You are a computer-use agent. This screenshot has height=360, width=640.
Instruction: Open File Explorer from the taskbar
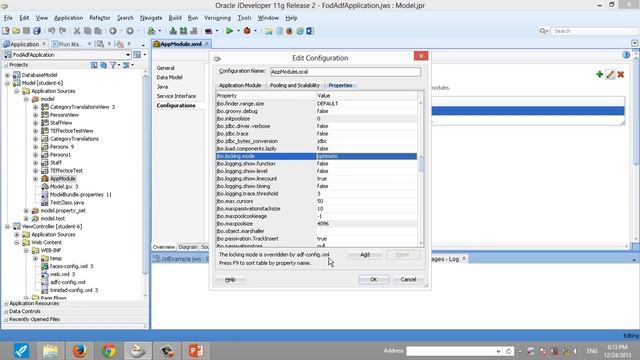click(50, 351)
